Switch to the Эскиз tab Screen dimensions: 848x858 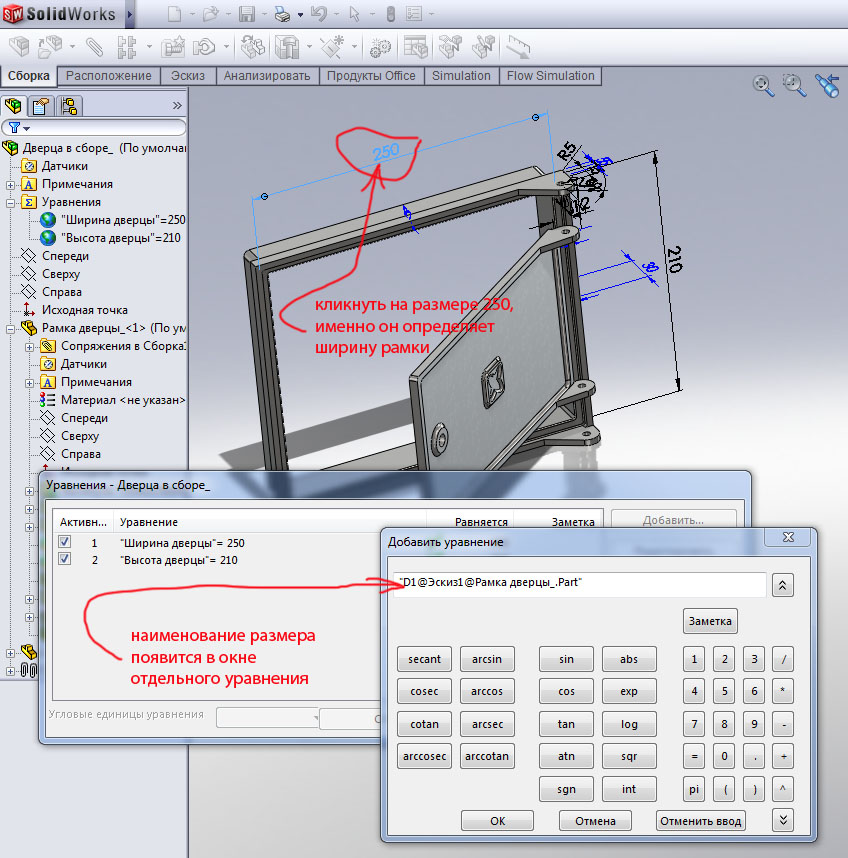tap(188, 76)
